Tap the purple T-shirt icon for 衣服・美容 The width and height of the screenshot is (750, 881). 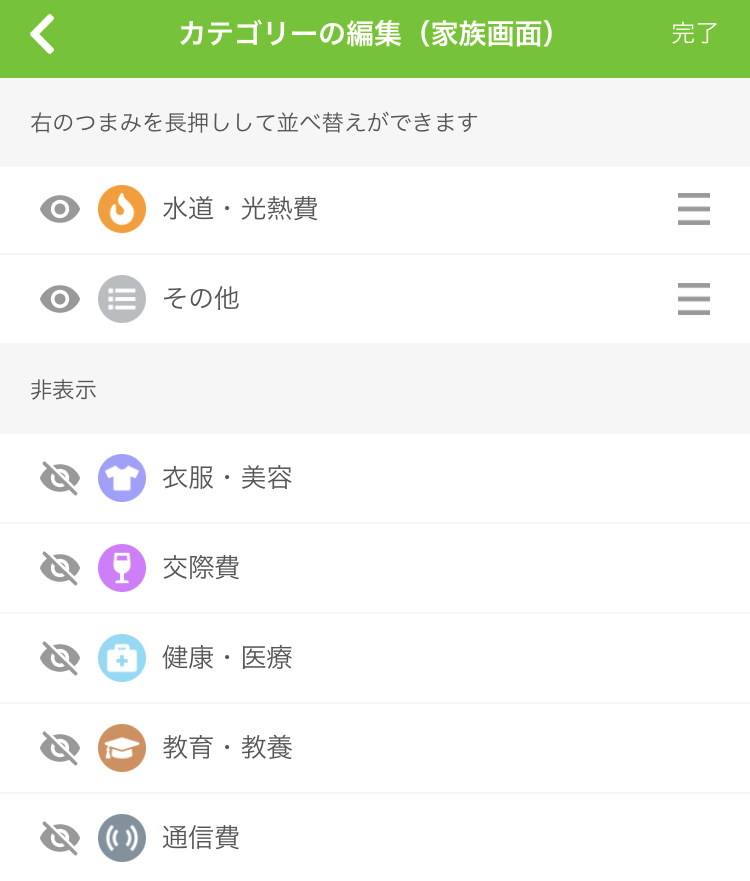[x=122, y=478]
